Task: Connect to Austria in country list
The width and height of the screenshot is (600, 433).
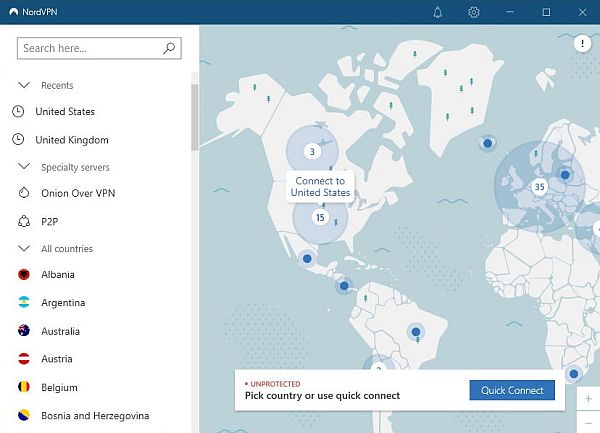Action: [57, 359]
